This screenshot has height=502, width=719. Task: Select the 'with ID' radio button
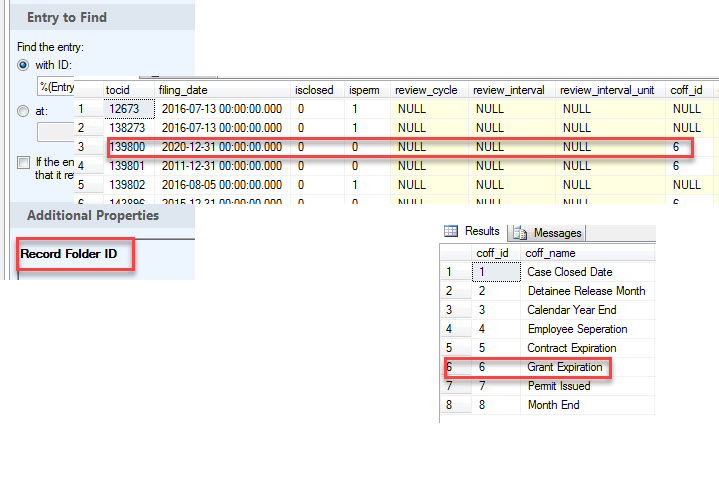pos(23,65)
